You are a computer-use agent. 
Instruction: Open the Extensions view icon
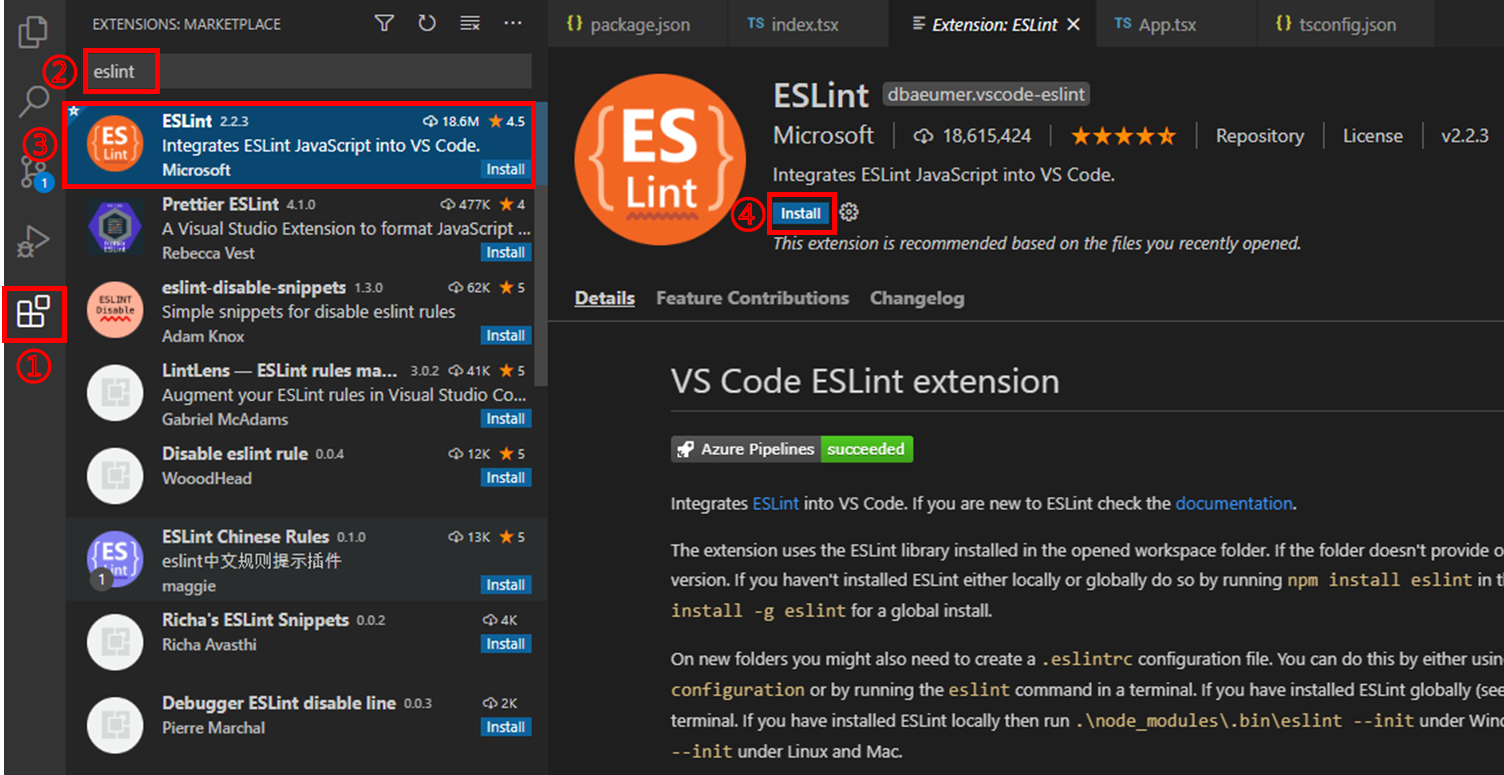(x=34, y=313)
